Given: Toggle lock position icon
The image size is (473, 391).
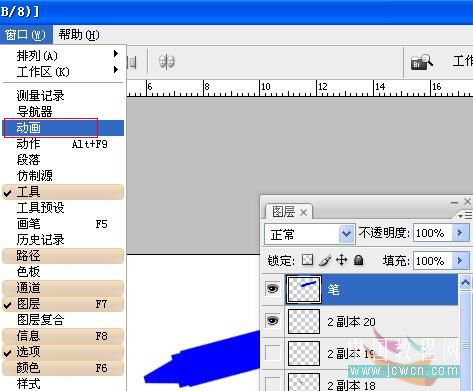Looking at the screenshot, I should pos(342,260).
